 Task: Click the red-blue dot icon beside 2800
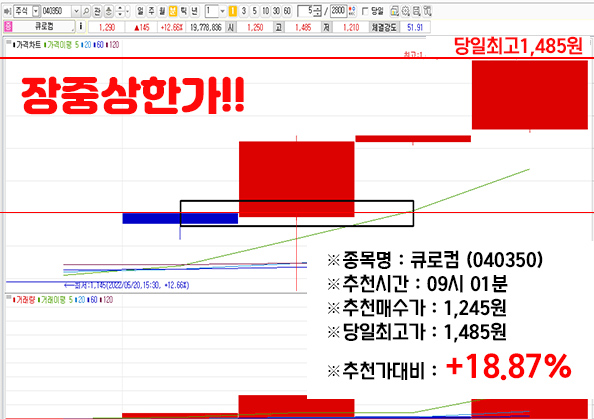[x=352, y=11]
